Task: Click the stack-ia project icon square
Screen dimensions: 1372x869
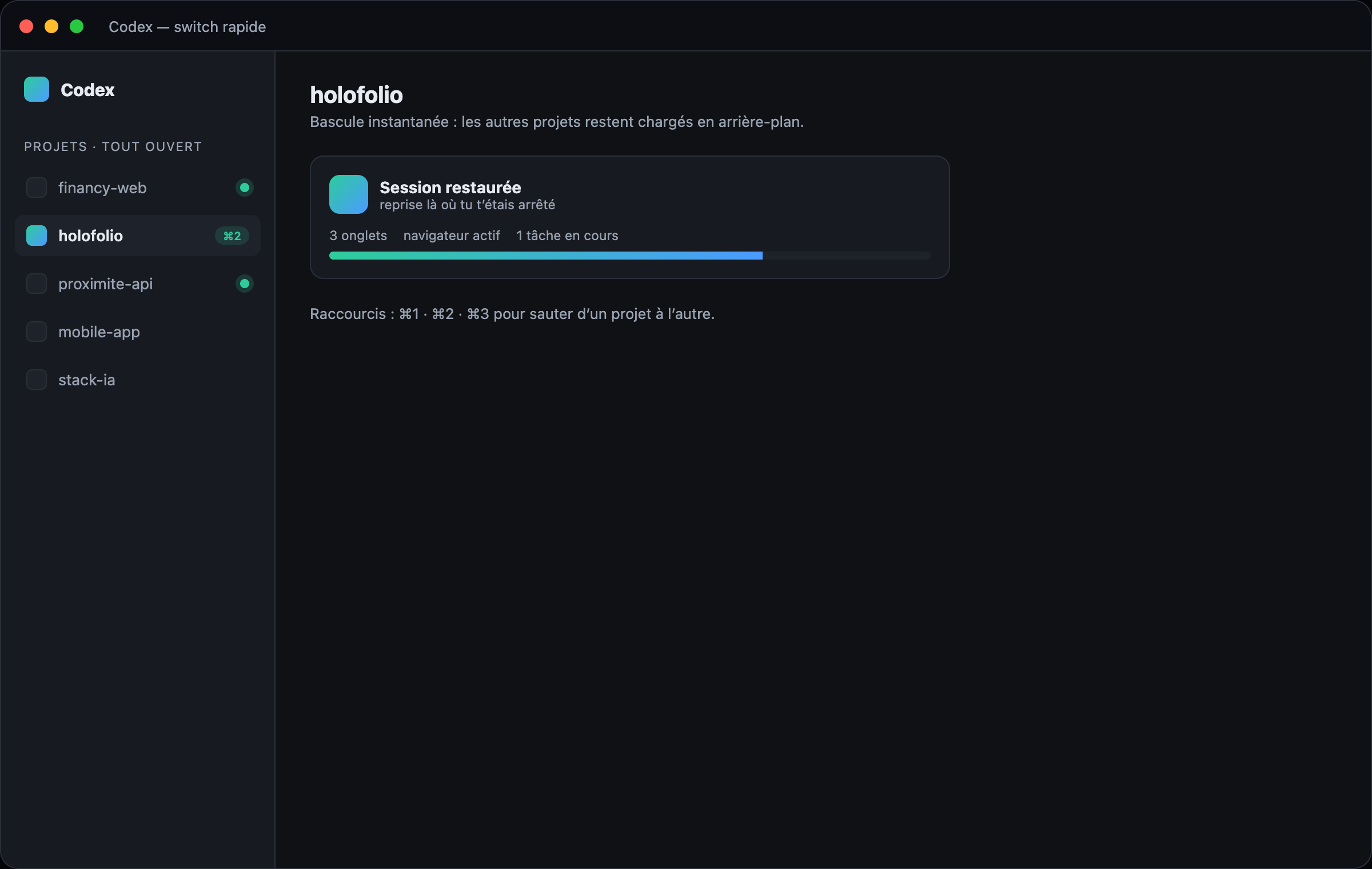Action: pyautogui.click(x=37, y=380)
